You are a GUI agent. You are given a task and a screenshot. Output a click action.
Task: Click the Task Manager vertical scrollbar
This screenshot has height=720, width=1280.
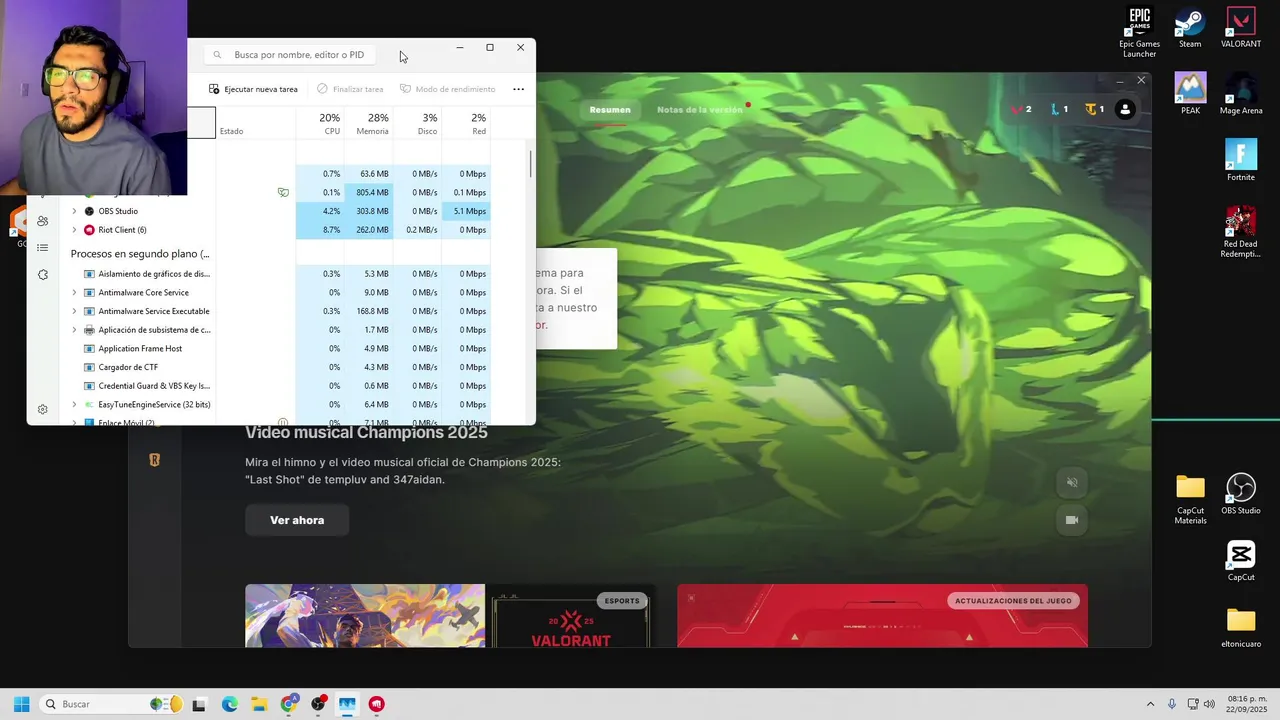tap(530, 164)
